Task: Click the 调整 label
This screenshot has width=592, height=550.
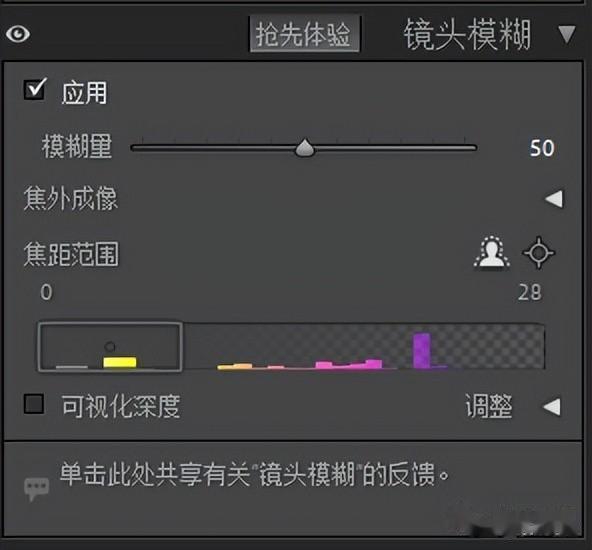Action: point(489,406)
